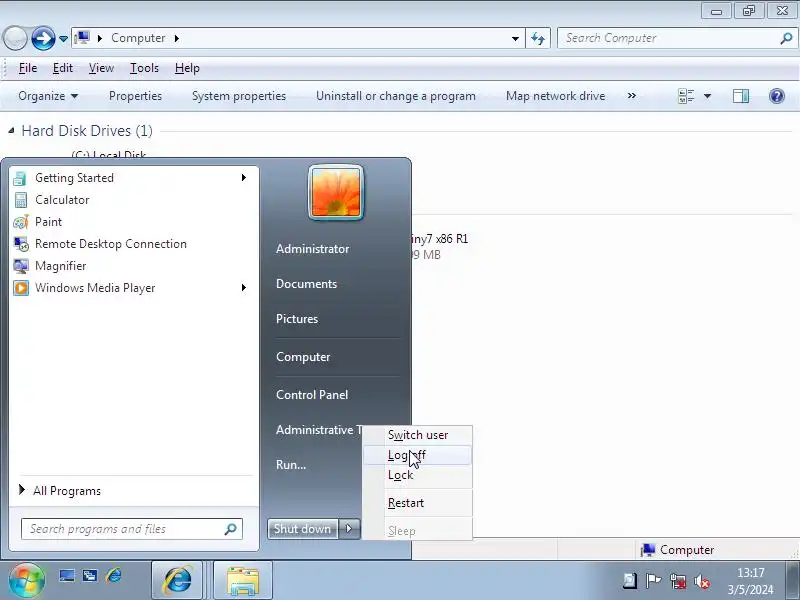Open Run... from Start menu
800x600 pixels.
[291, 464]
